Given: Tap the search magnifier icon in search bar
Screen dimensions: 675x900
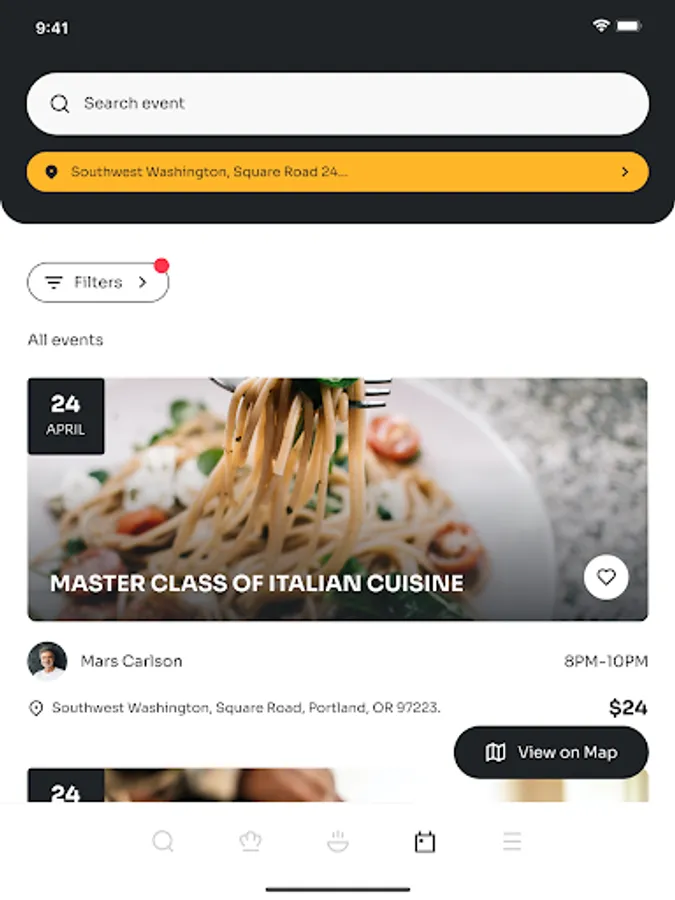Looking at the screenshot, I should point(60,104).
